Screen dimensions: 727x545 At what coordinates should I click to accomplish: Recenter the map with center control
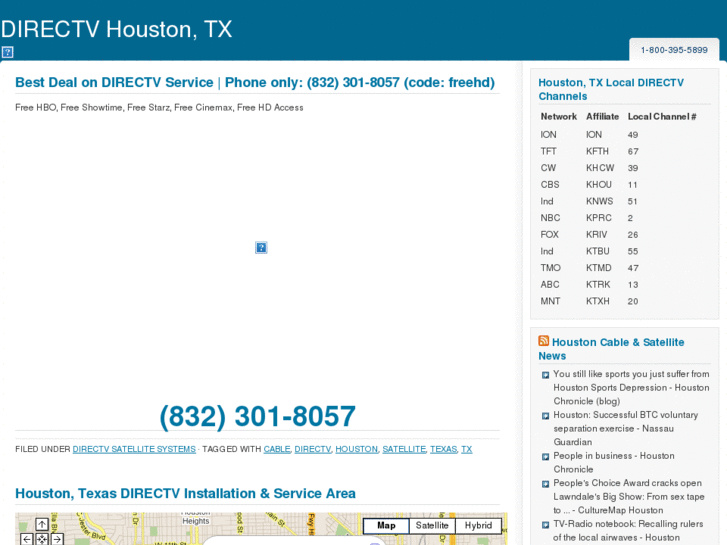pyautogui.click(x=42, y=539)
